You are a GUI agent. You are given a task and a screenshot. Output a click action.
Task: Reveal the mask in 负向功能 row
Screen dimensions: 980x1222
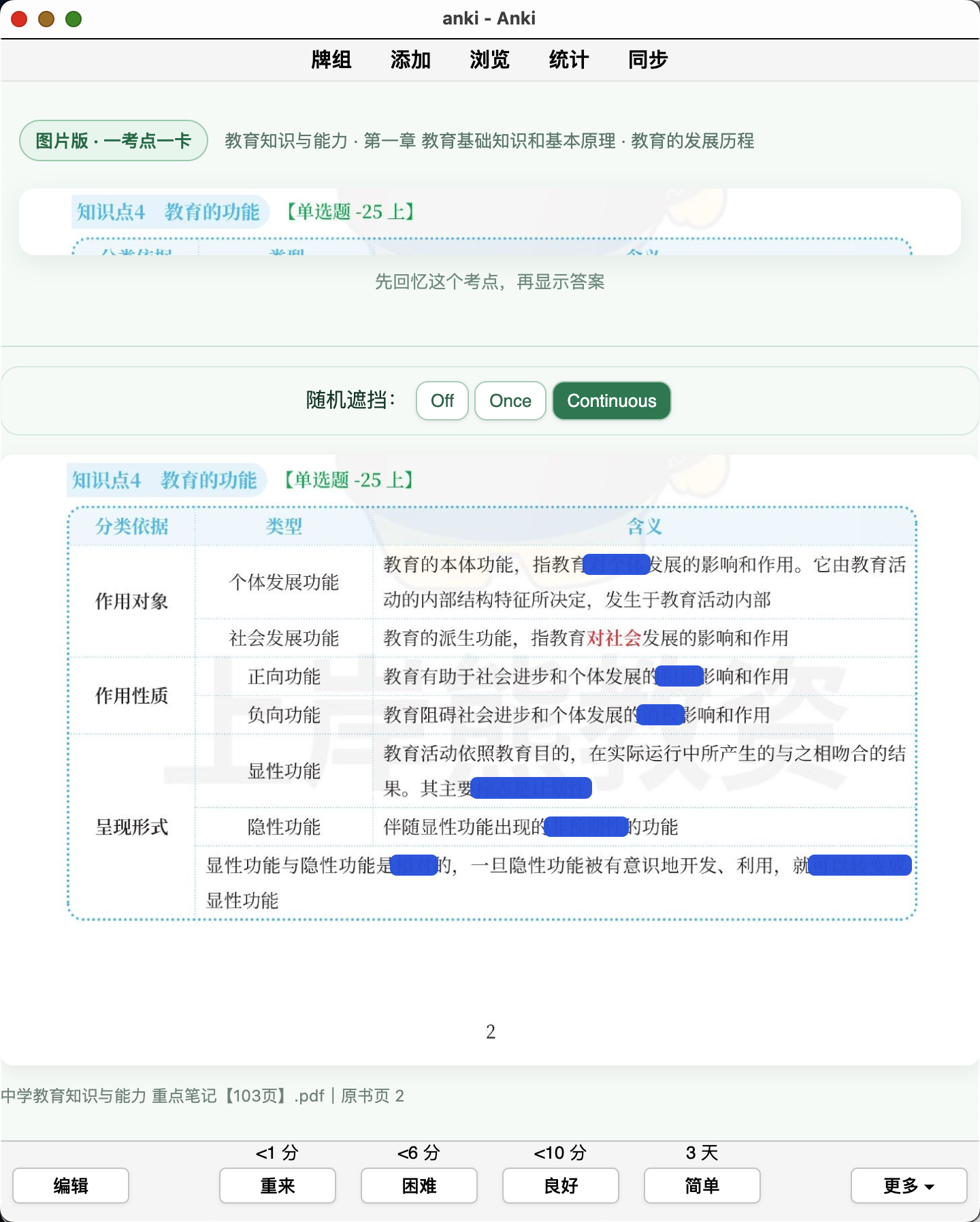pos(661,715)
